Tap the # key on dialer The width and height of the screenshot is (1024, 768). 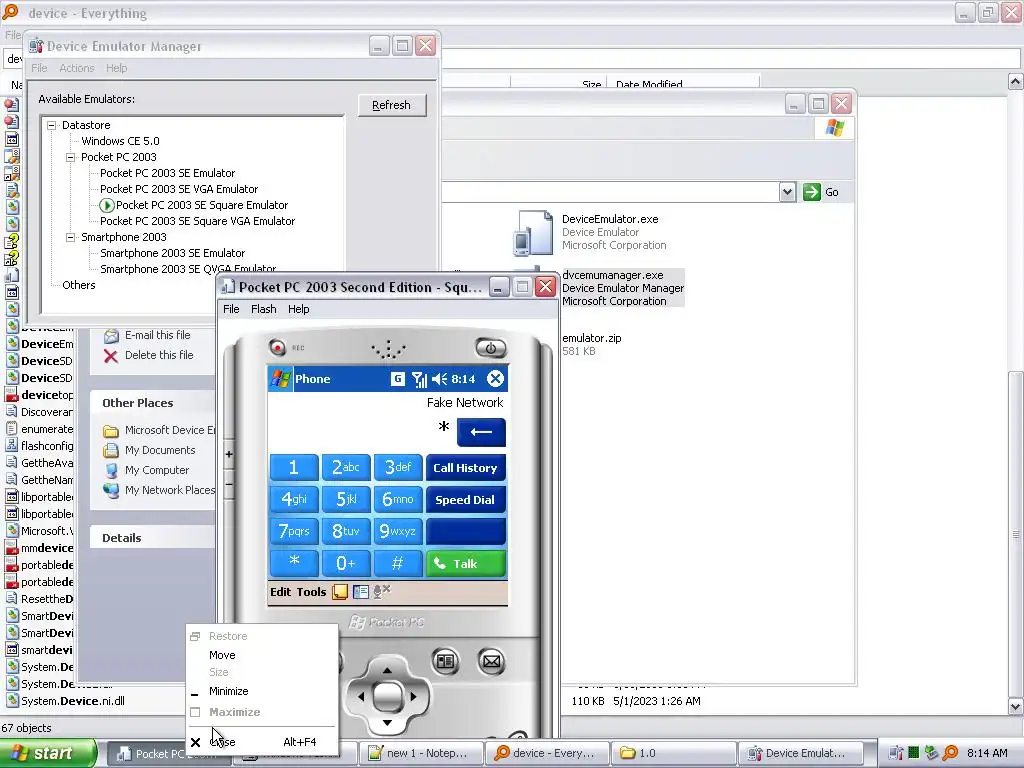tap(398, 564)
